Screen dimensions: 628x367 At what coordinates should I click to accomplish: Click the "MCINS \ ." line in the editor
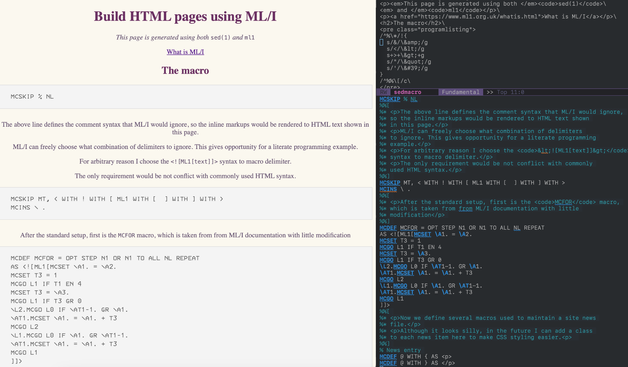tap(395, 189)
